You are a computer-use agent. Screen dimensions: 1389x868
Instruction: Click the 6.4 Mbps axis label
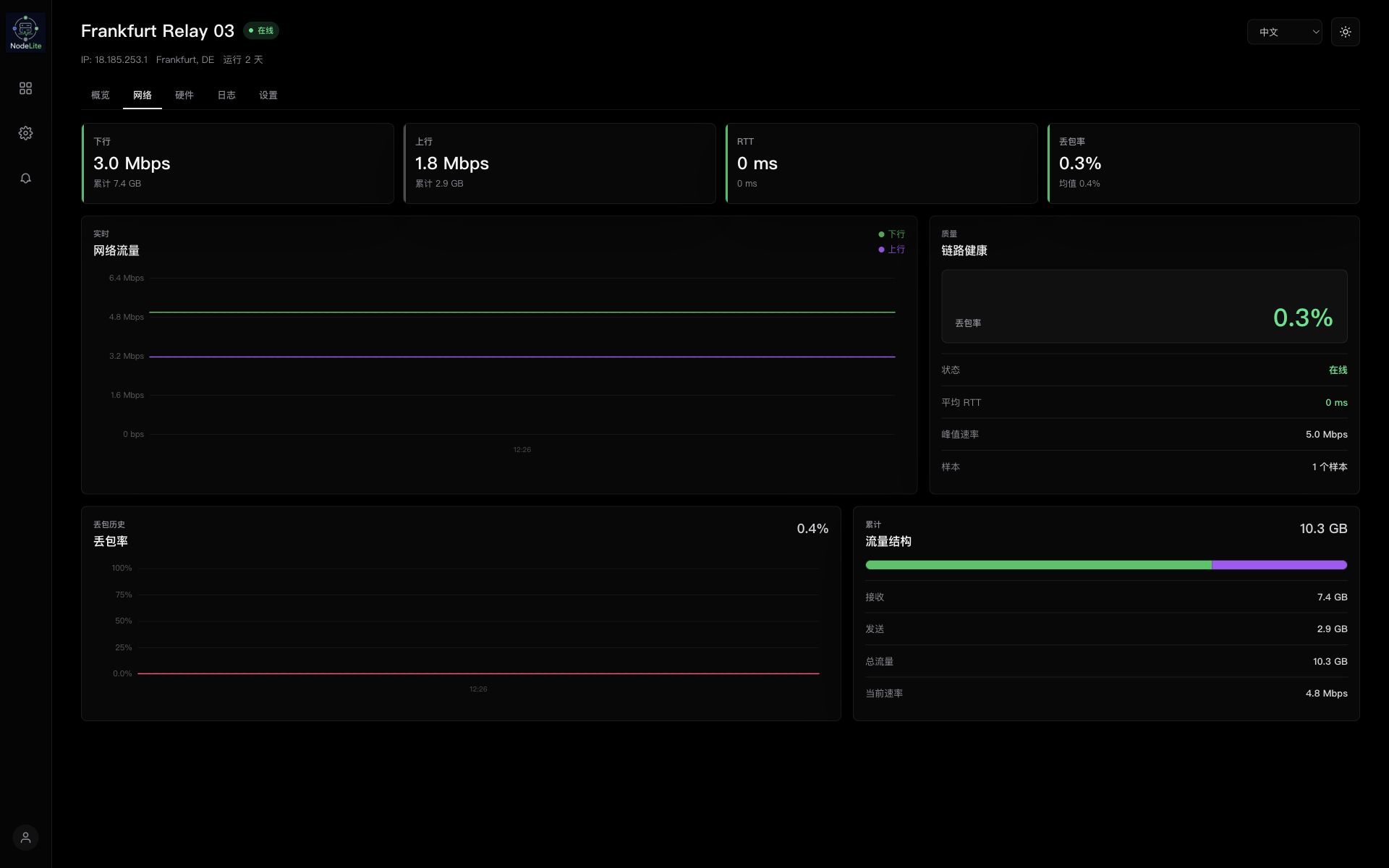point(127,278)
